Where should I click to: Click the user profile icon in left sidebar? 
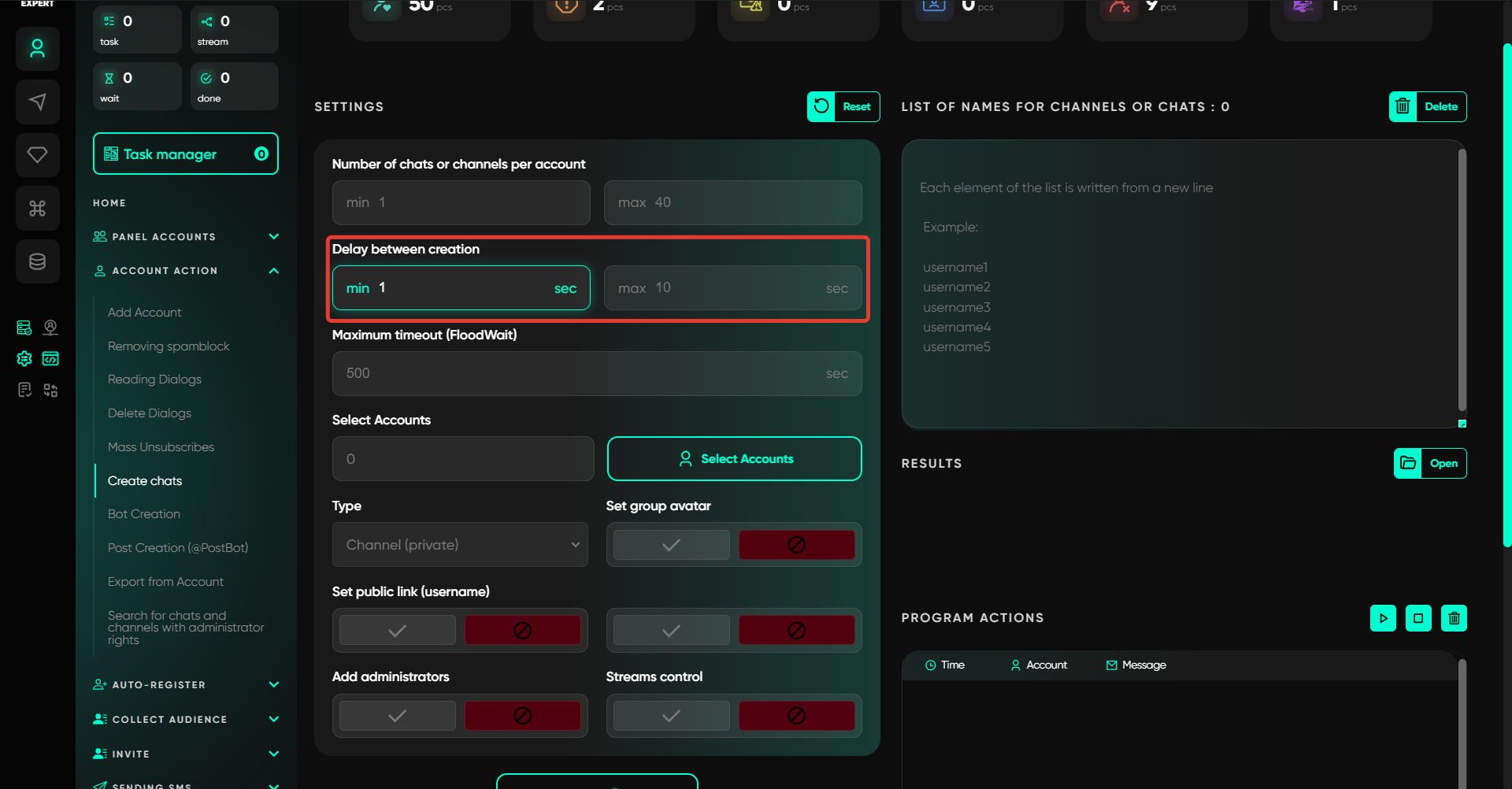point(37,49)
